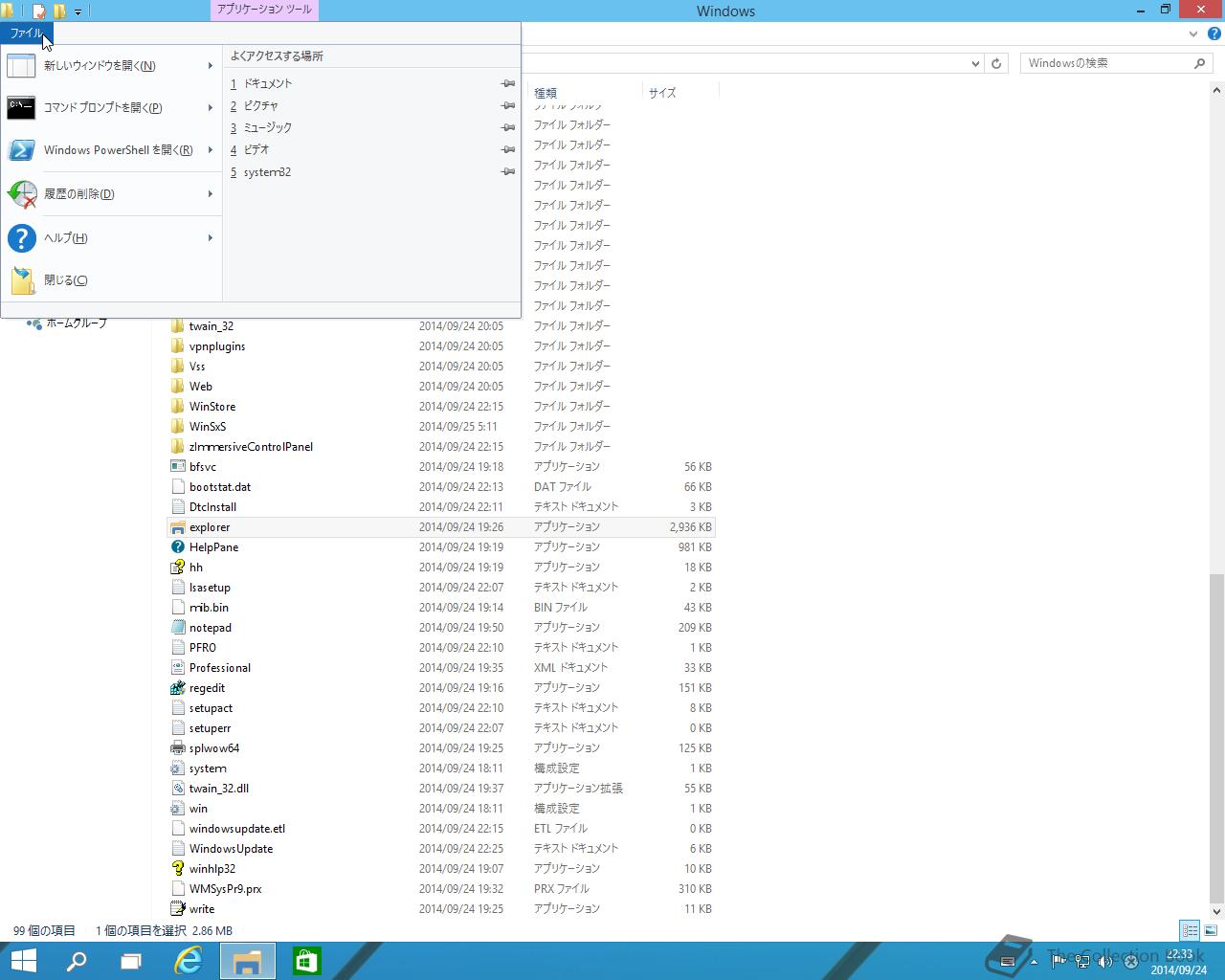Sort by the 種類 column header
Screen dimensions: 1225x980
(x=585, y=93)
